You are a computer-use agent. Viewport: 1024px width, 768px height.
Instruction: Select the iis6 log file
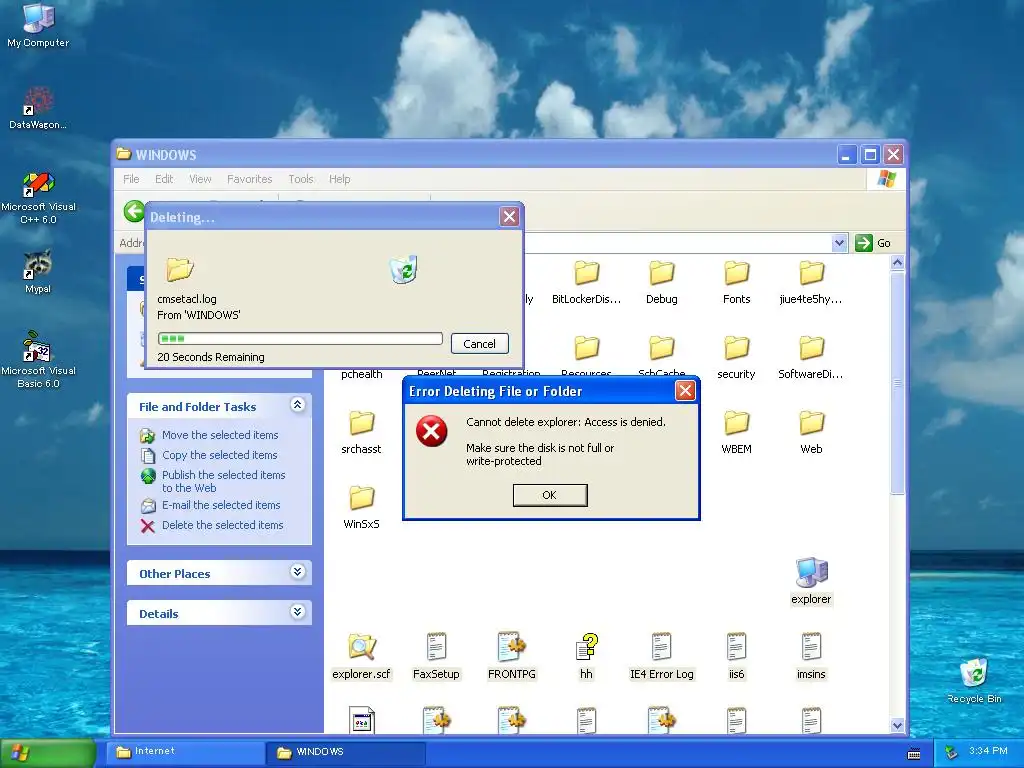coord(737,656)
